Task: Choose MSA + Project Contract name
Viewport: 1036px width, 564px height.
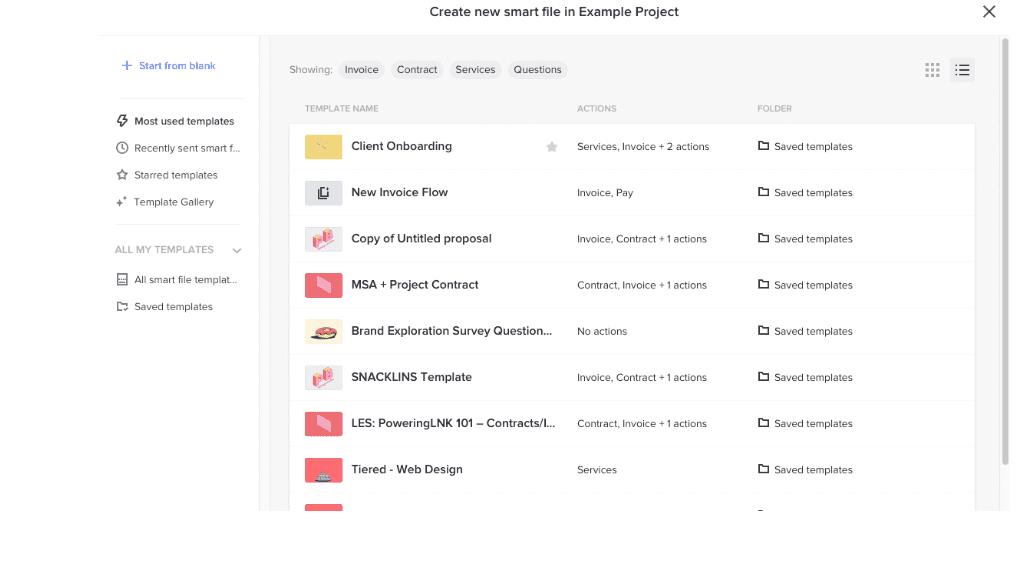Action: [415, 285]
